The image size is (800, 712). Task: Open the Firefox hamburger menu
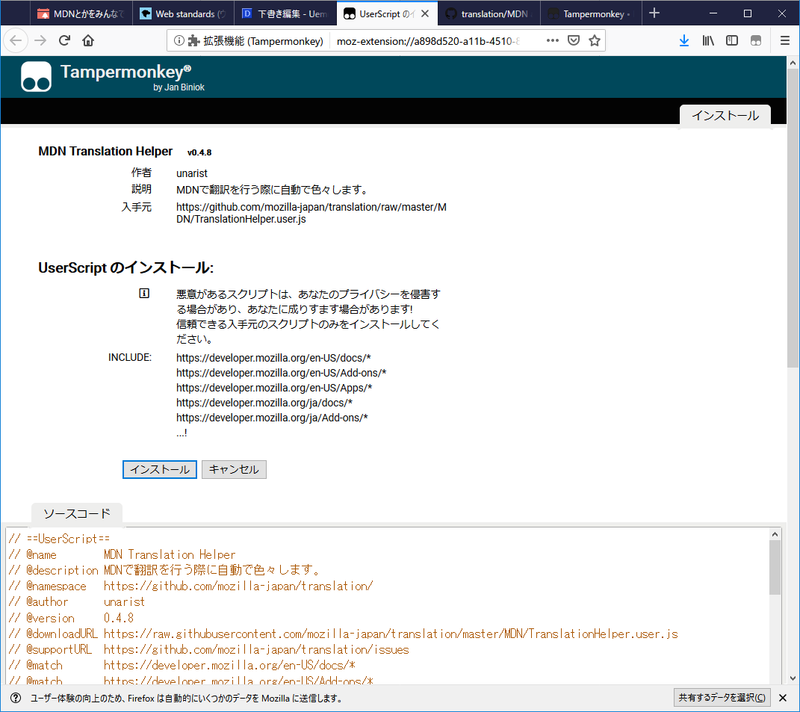click(785, 41)
